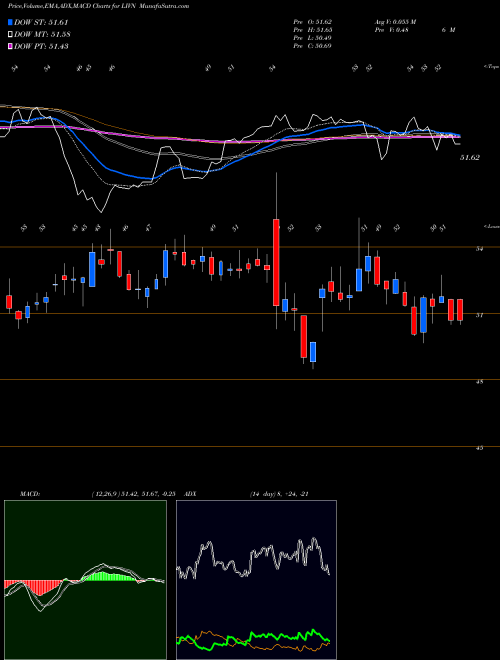This screenshot has height=660, width=500.
Task: Open the dark blue ADX indicator panel
Action: pos(256,580)
